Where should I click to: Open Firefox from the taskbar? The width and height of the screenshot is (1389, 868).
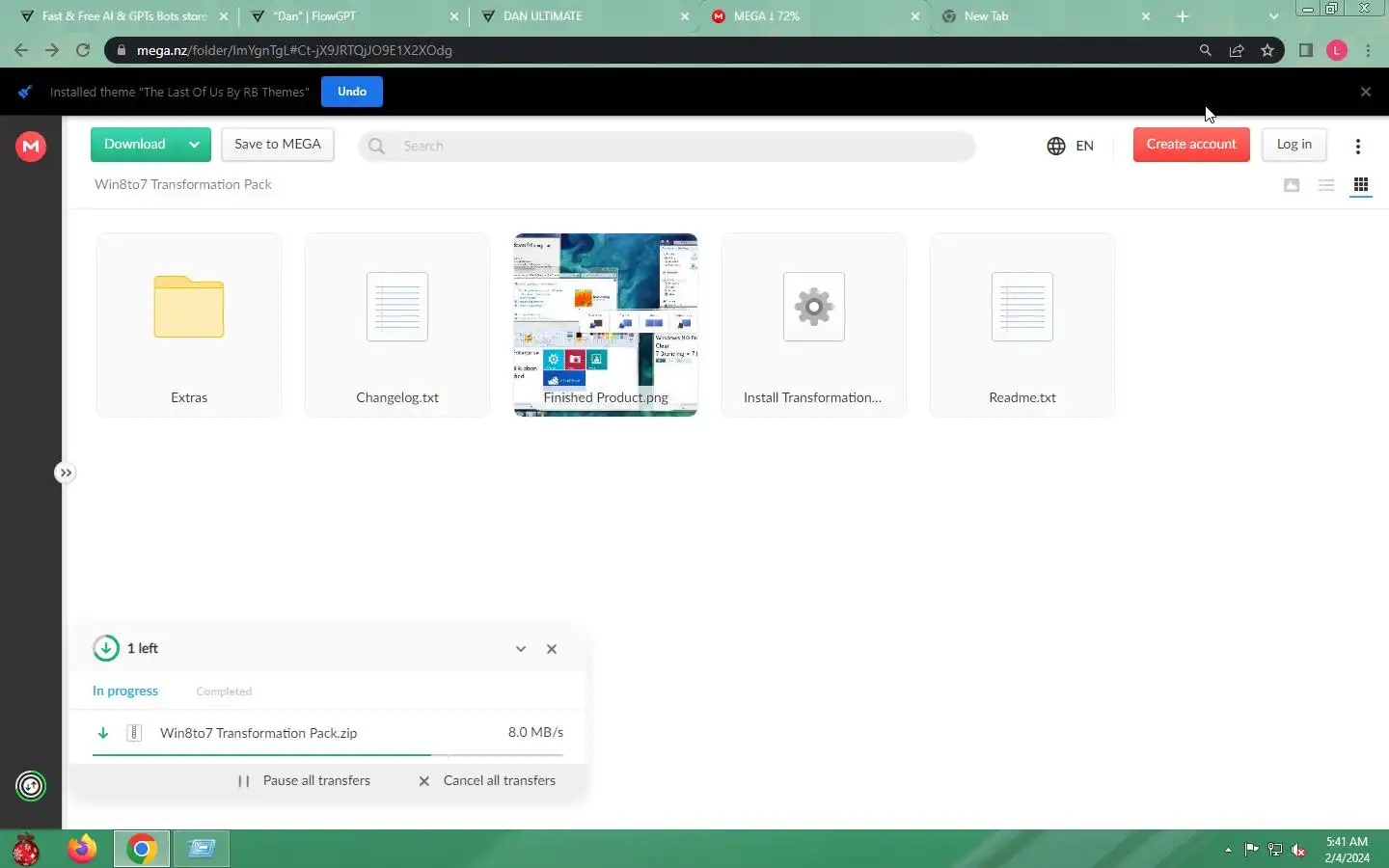(82, 849)
